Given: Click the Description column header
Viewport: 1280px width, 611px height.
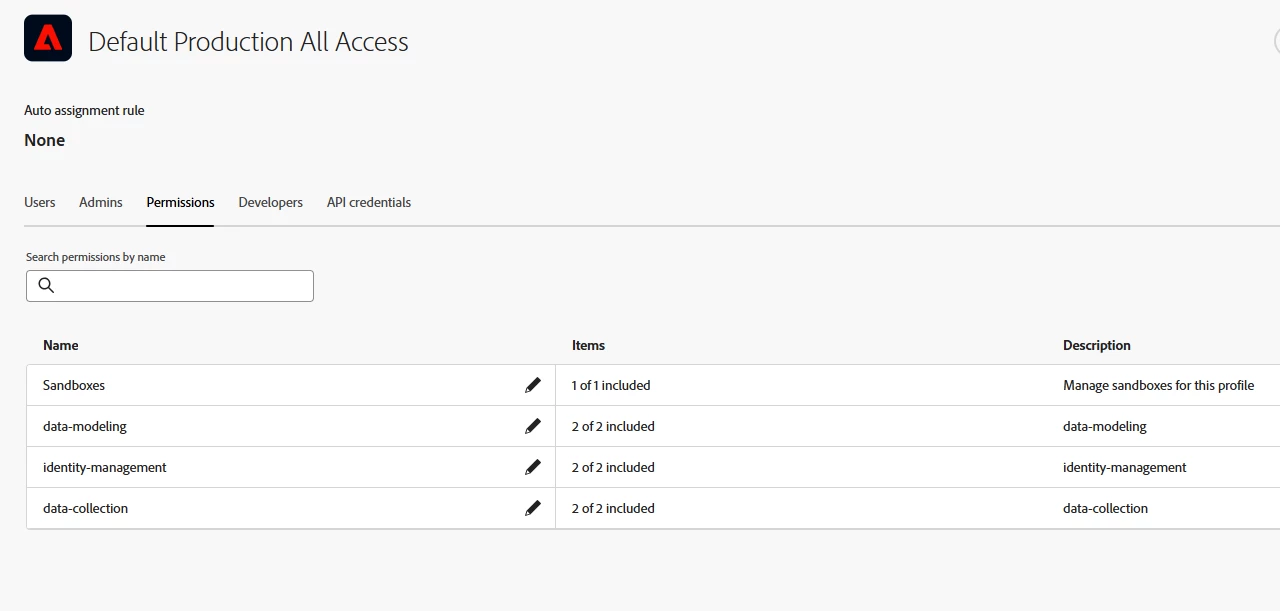Looking at the screenshot, I should point(1097,345).
